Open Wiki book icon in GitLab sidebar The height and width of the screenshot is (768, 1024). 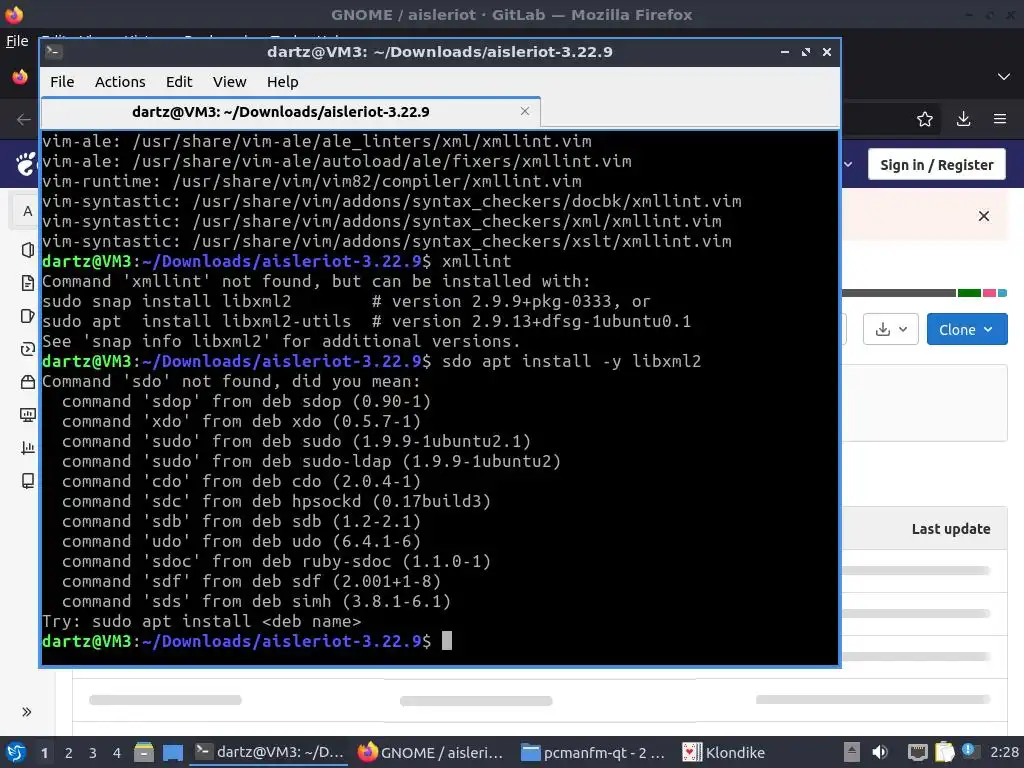point(27,481)
